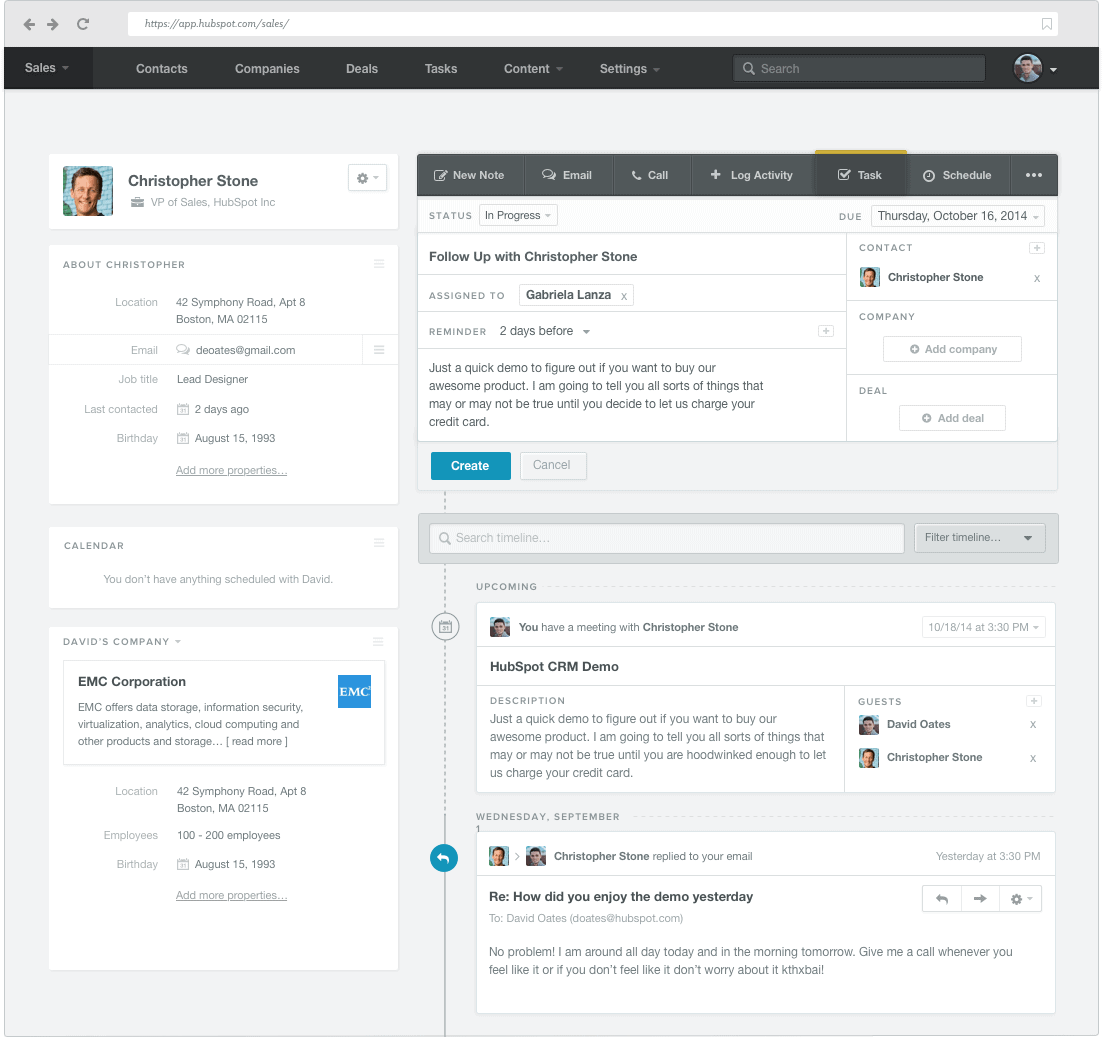
Task: Click the Create button
Action: coord(471,466)
